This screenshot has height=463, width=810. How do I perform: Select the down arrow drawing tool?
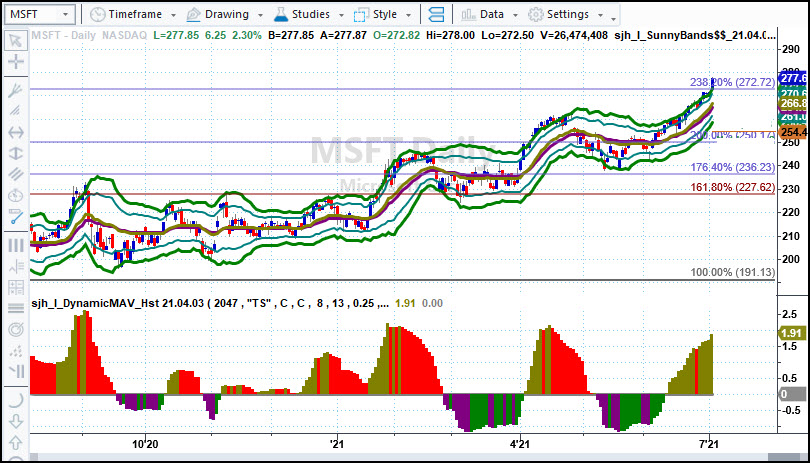point(16,421)
